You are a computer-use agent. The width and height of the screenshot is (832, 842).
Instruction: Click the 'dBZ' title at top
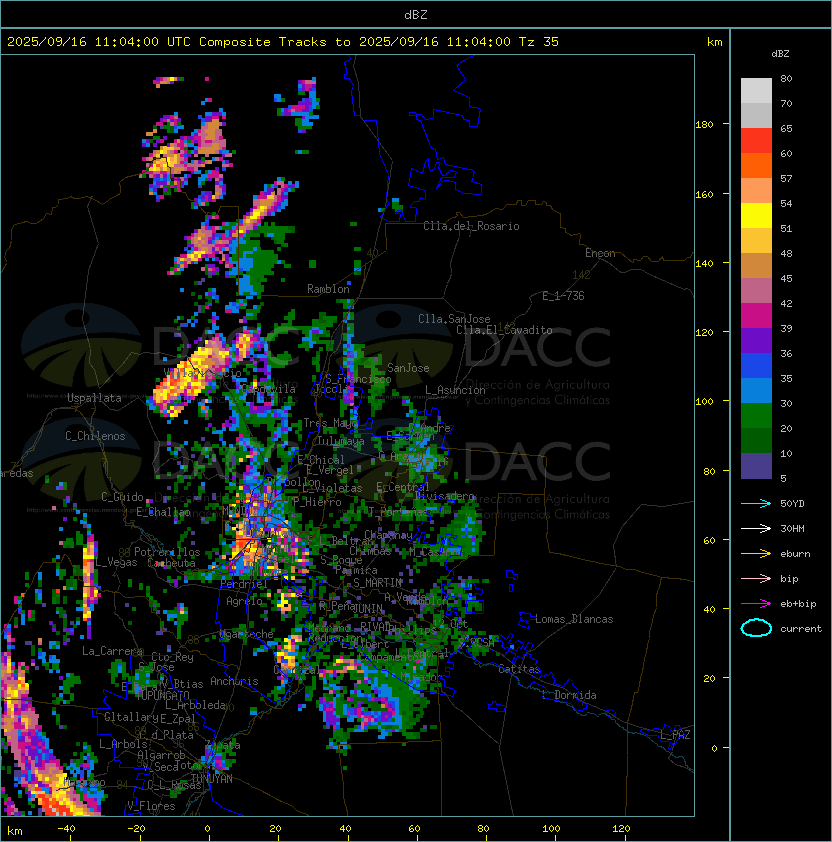pyautogui.click(x=416, y=14)
